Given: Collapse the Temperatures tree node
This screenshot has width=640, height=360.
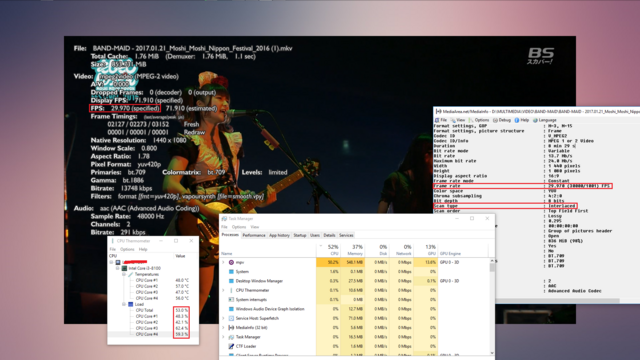Looking at the screenshot, I should 124,274.
